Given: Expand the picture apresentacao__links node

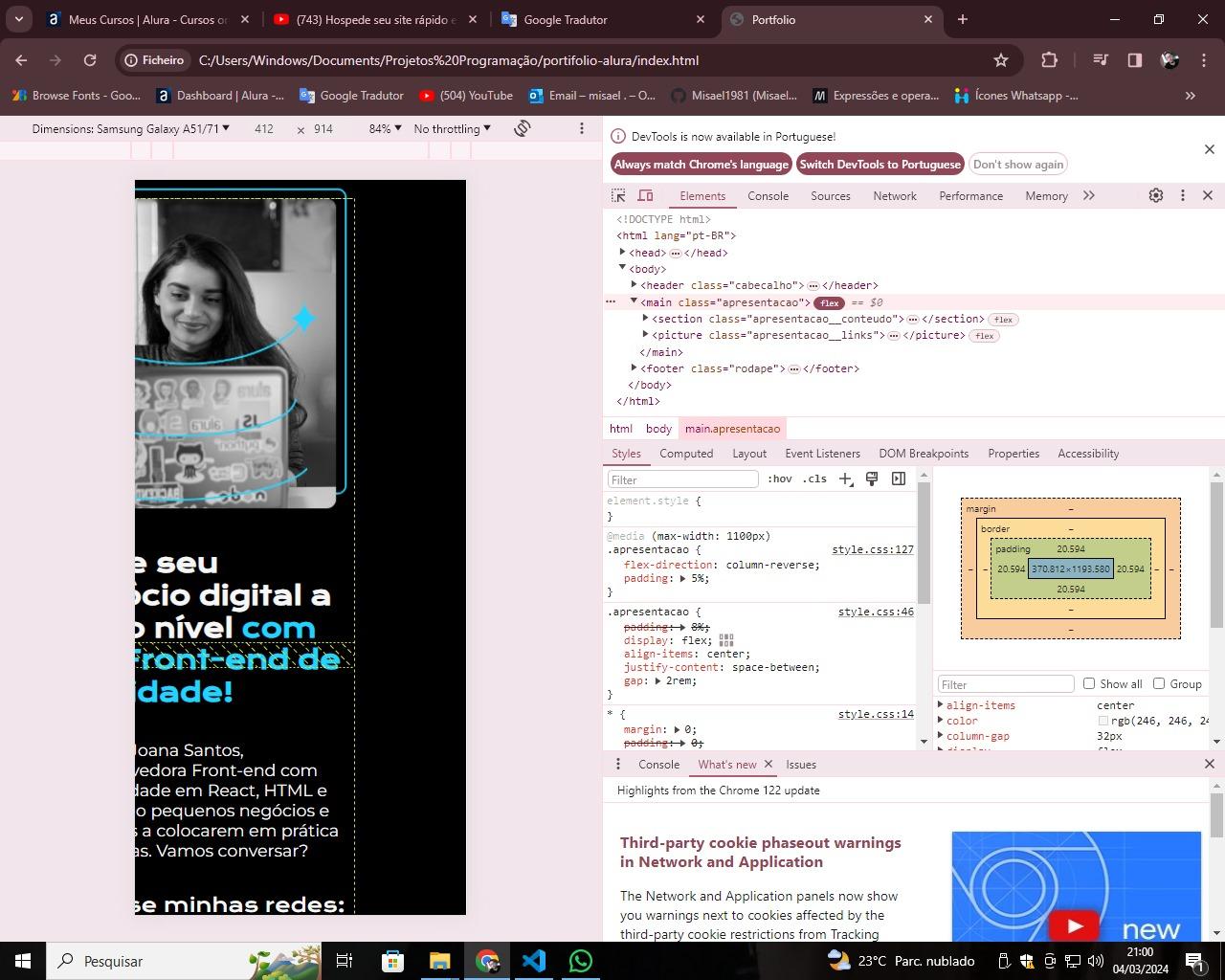Looking at the screenshot, I should 645,334.
